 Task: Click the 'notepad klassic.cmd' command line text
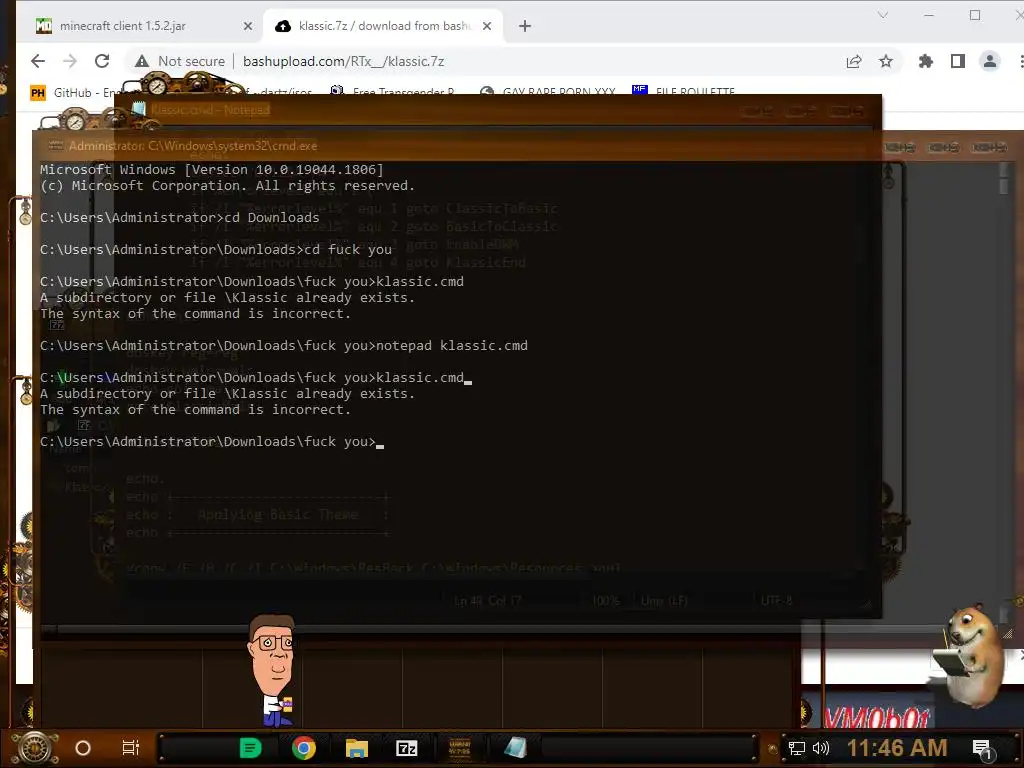click(452, 345)
